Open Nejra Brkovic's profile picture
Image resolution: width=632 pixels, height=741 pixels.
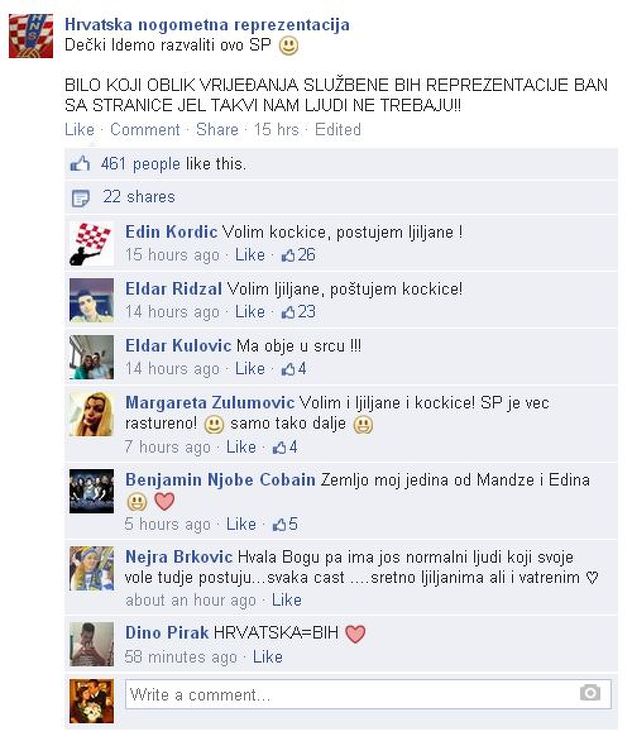pos(92,569)
